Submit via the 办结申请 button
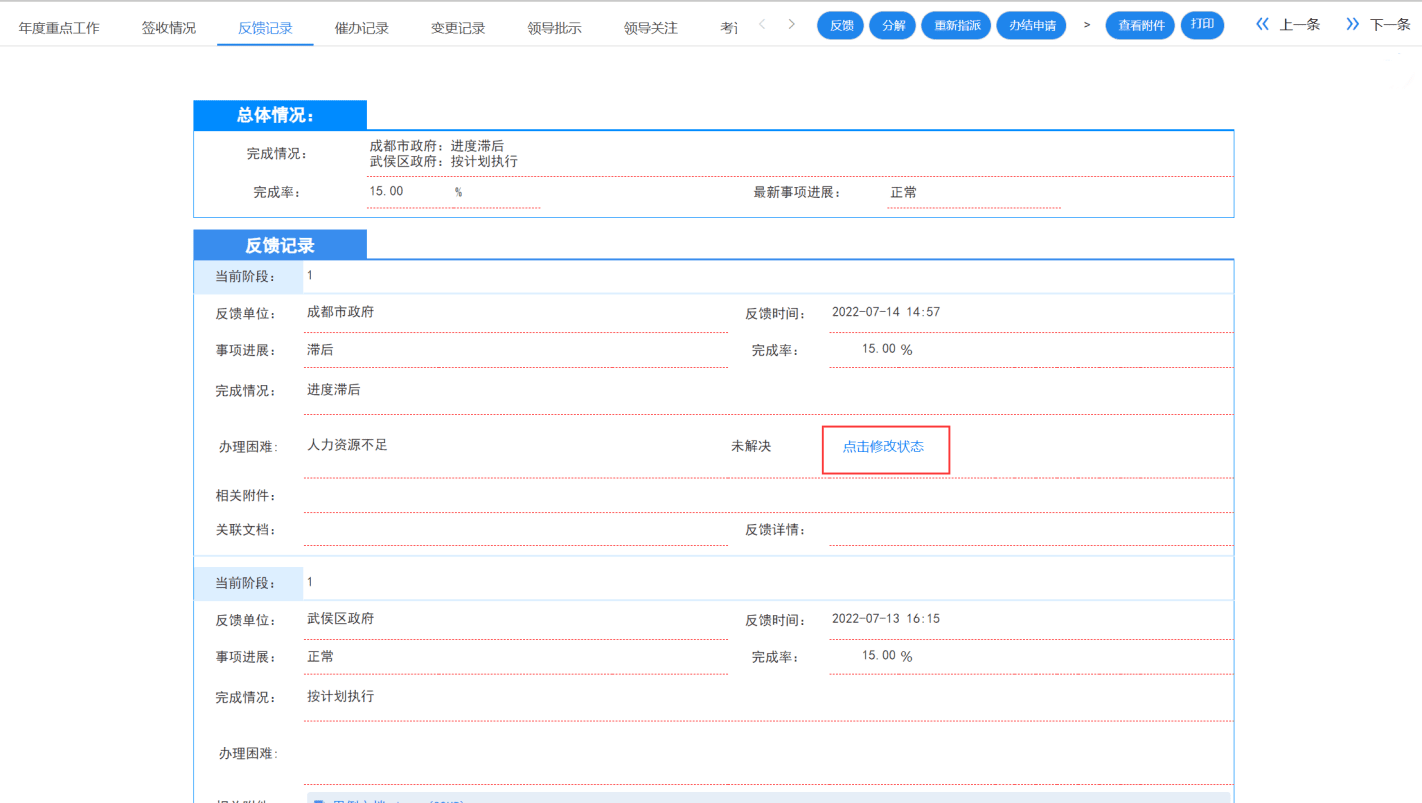The image size is (1422, 803). [1031, 25]
